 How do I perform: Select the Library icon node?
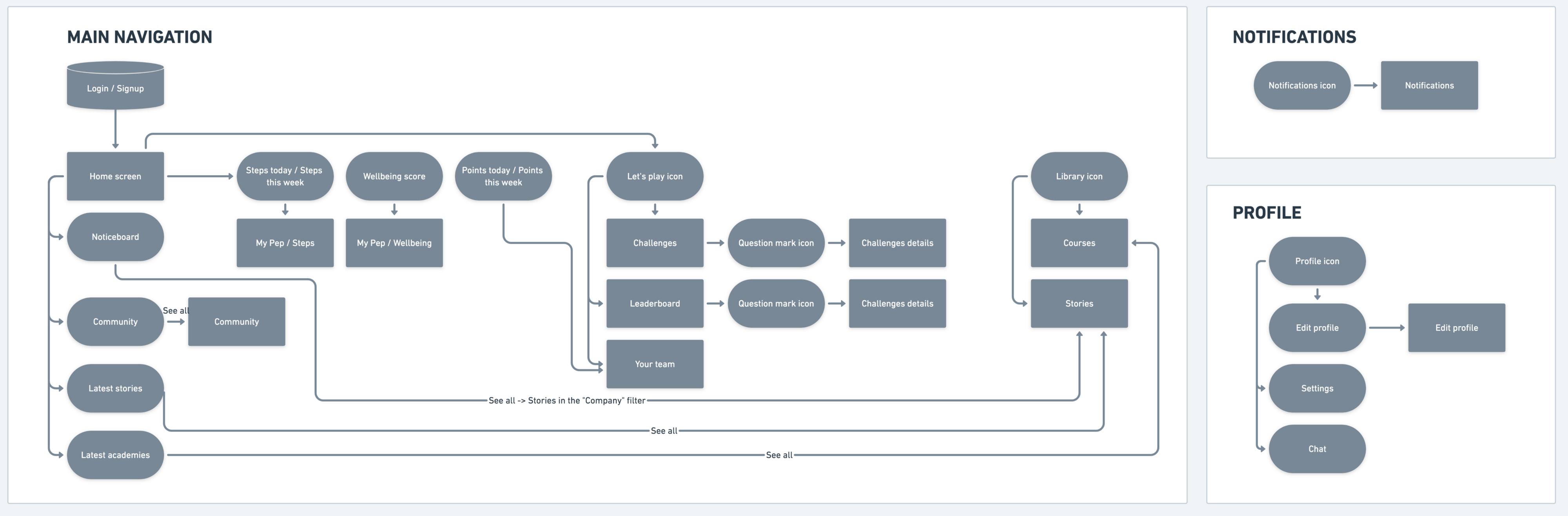pyautogui.click(x=1079, y=176)
